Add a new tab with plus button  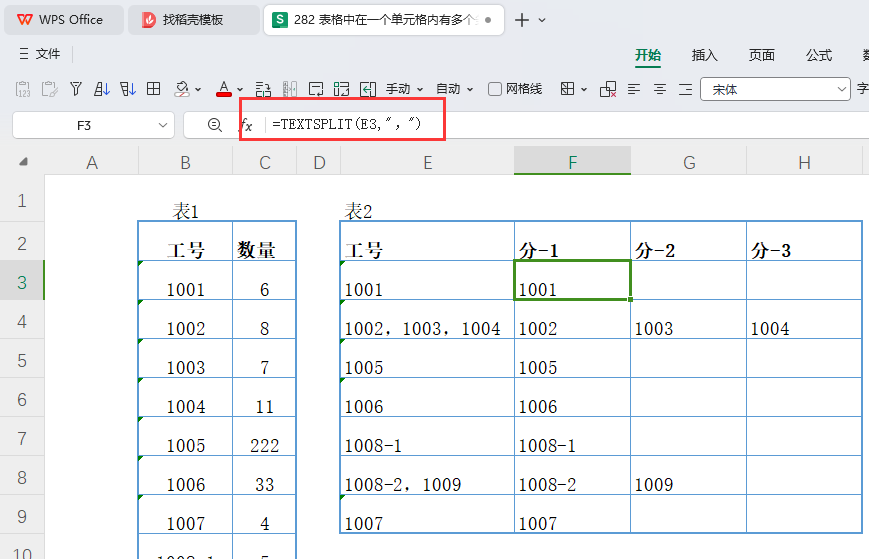point(522,20)
